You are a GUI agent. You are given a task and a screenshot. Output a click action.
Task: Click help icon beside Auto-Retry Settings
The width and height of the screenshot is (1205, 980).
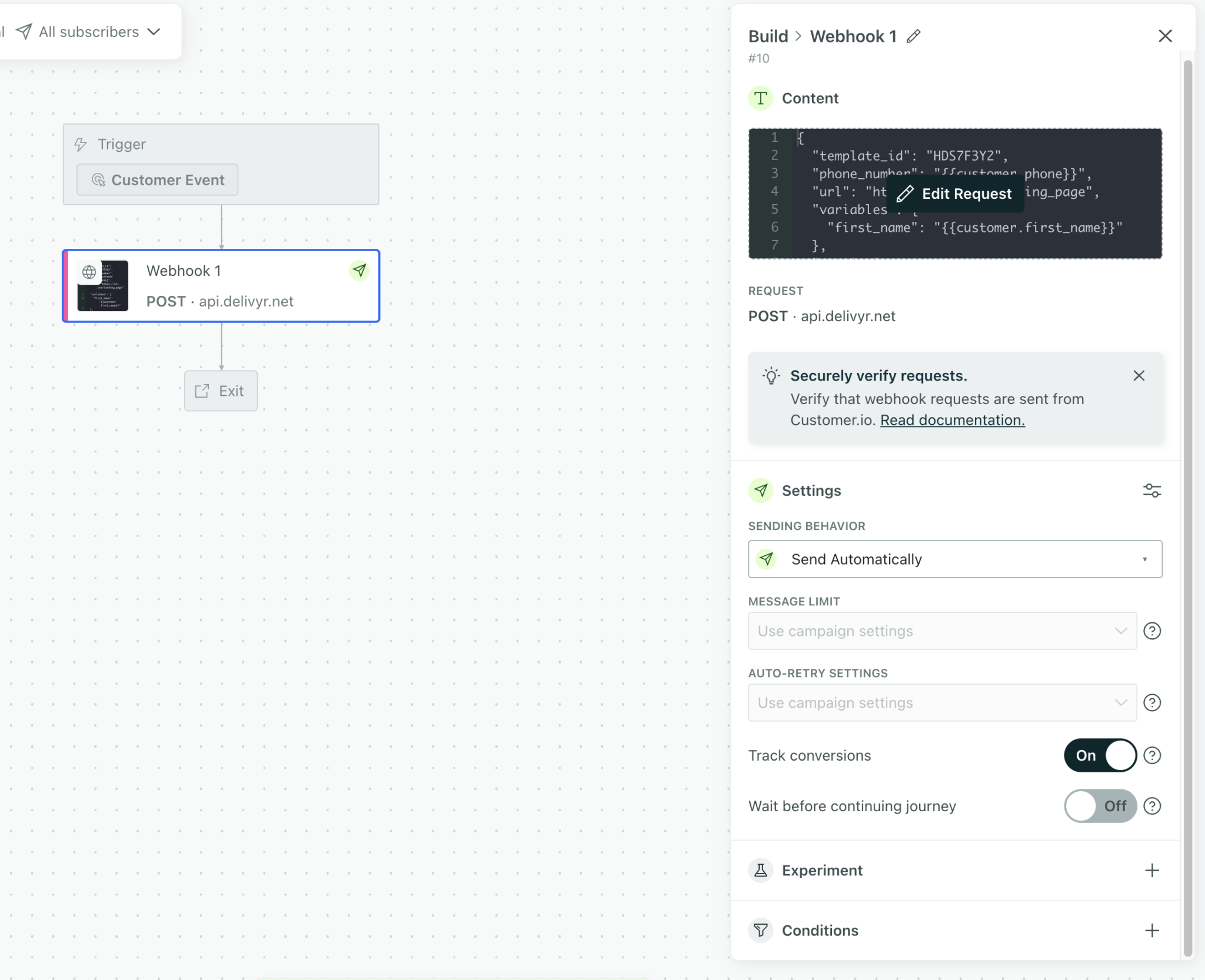[x=1151, y=703]
